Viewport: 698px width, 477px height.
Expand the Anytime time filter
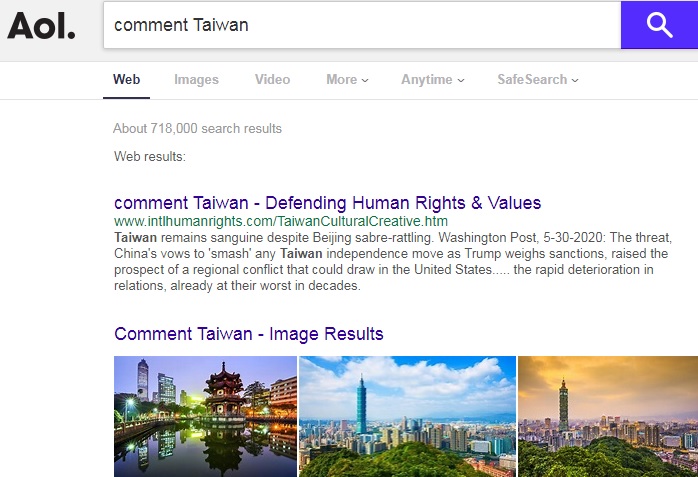coord(433,80)
